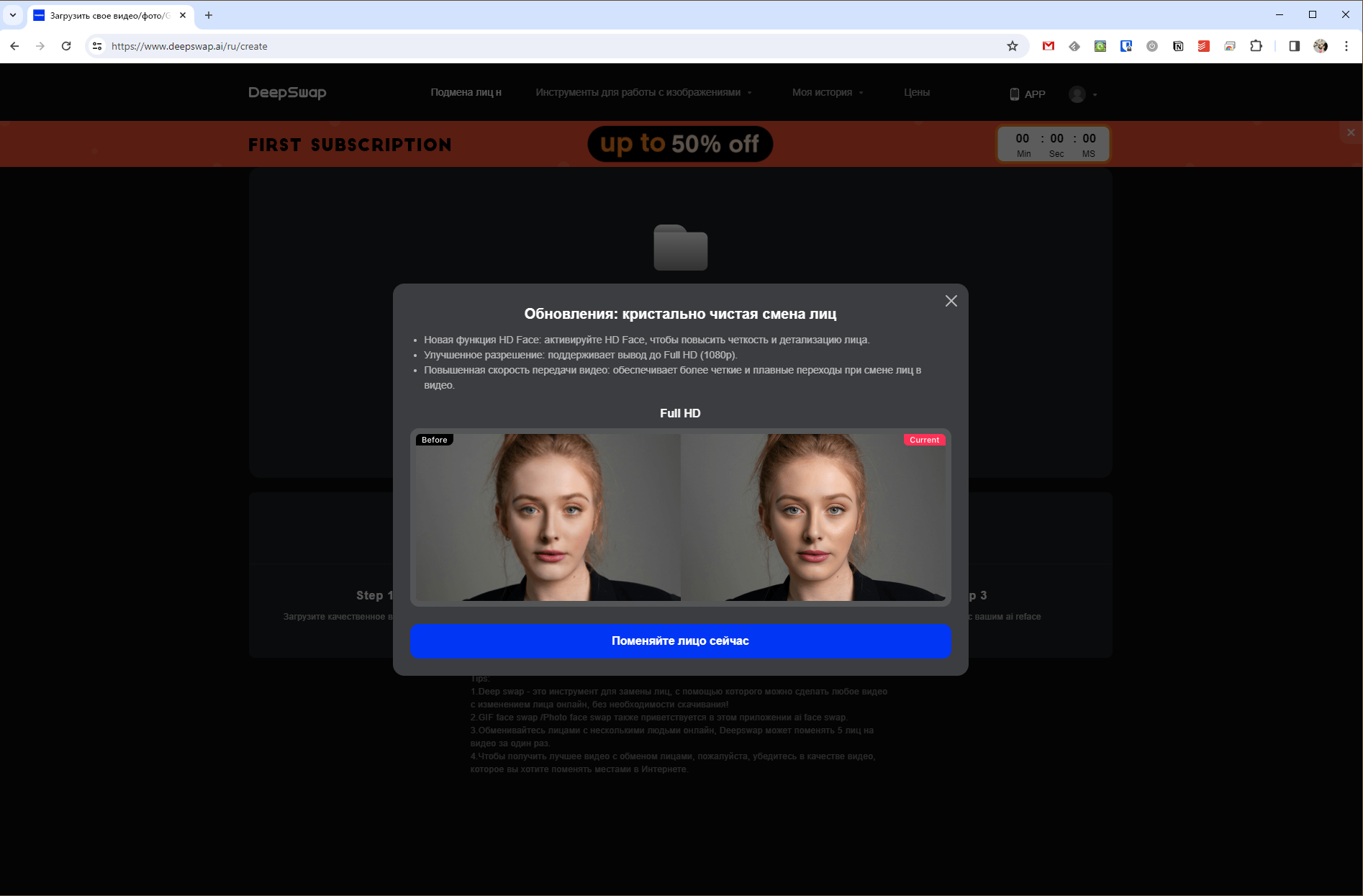Open the Подмена лиц menu item

point(466,92)
